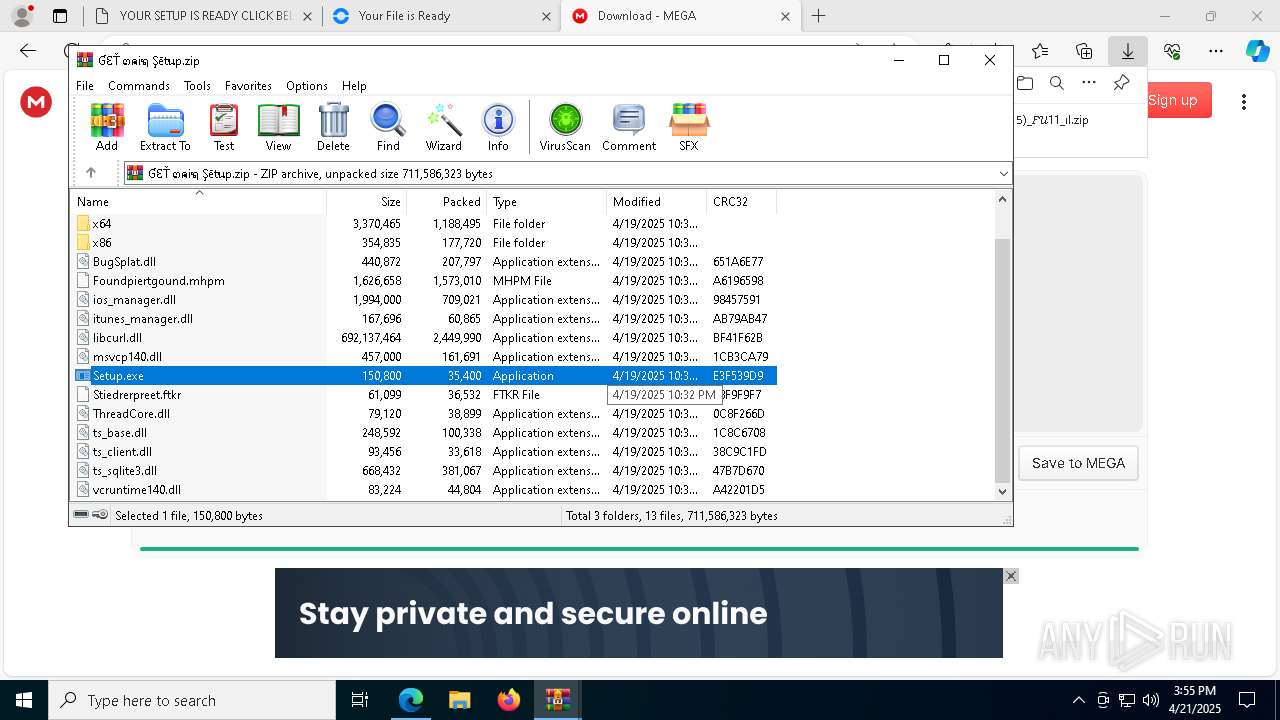Click Save to MEGA button
The width and height of the screenshot is (1280, 720).
(x=1078, y=463)
